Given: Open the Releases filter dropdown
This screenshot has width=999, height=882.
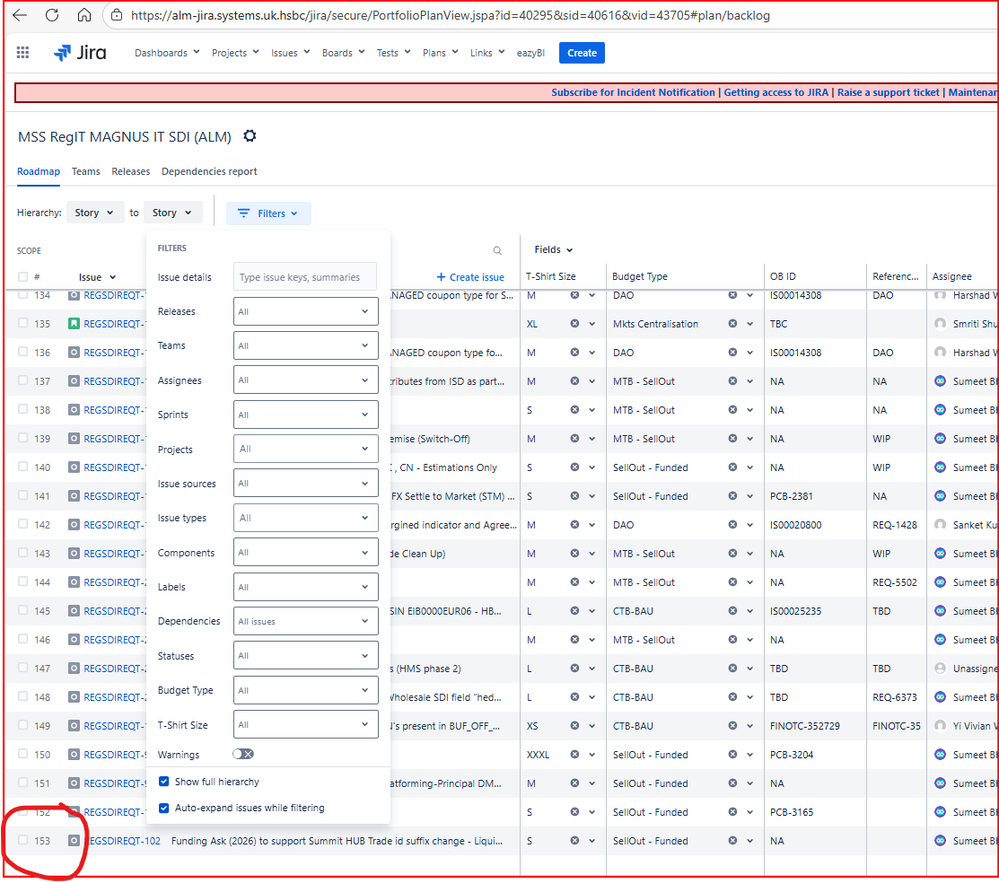Looking at the screenshot, I should tap(305, 312).
